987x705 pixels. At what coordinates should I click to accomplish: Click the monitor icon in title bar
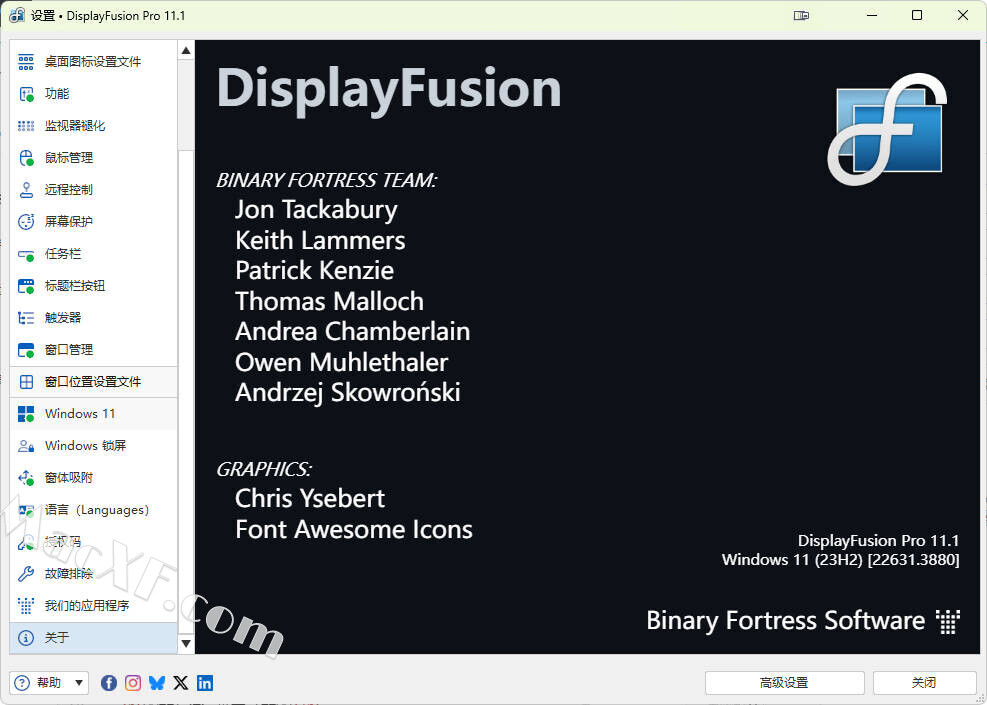(802, 16)
